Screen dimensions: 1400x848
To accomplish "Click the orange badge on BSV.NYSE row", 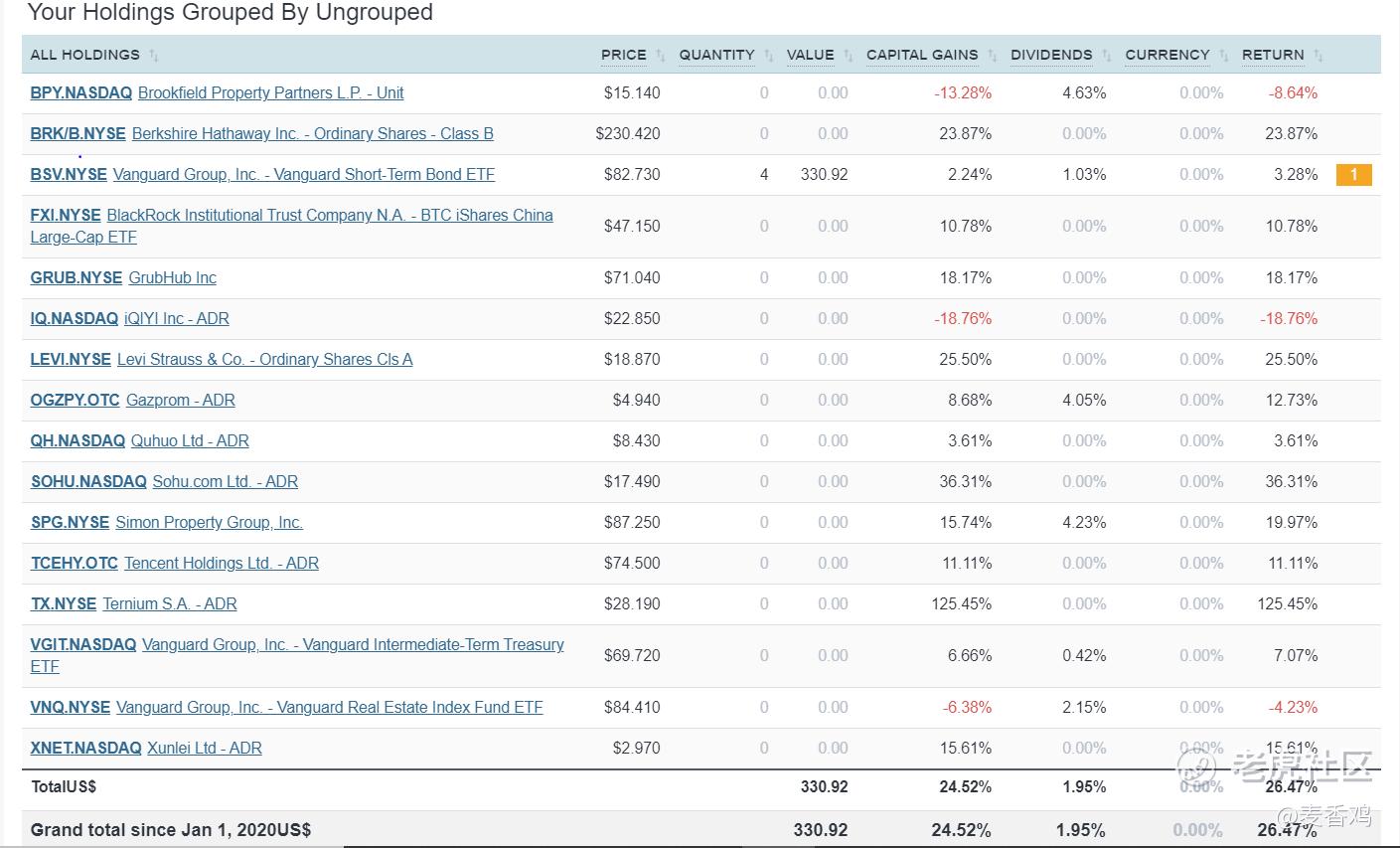I will click(x=1353, y=175).
